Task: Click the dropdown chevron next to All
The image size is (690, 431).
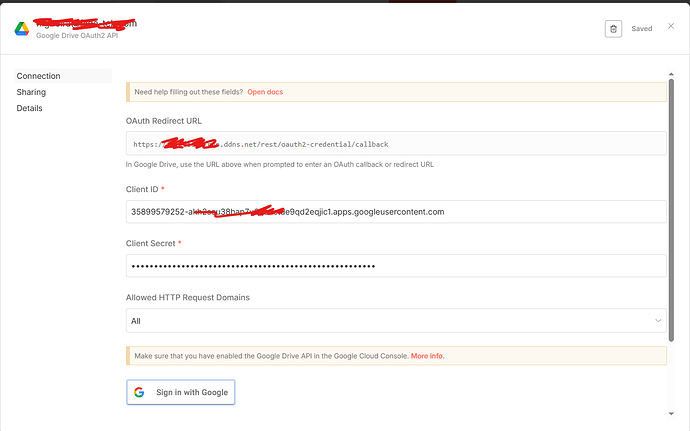Action: pos(658,320)
